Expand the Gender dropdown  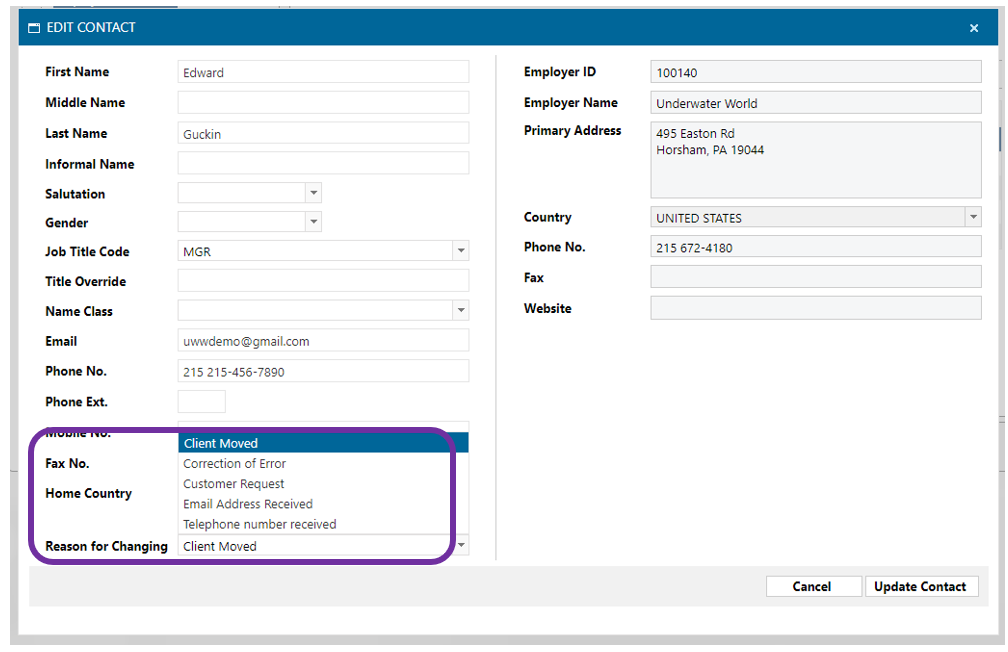coord(313,222)
